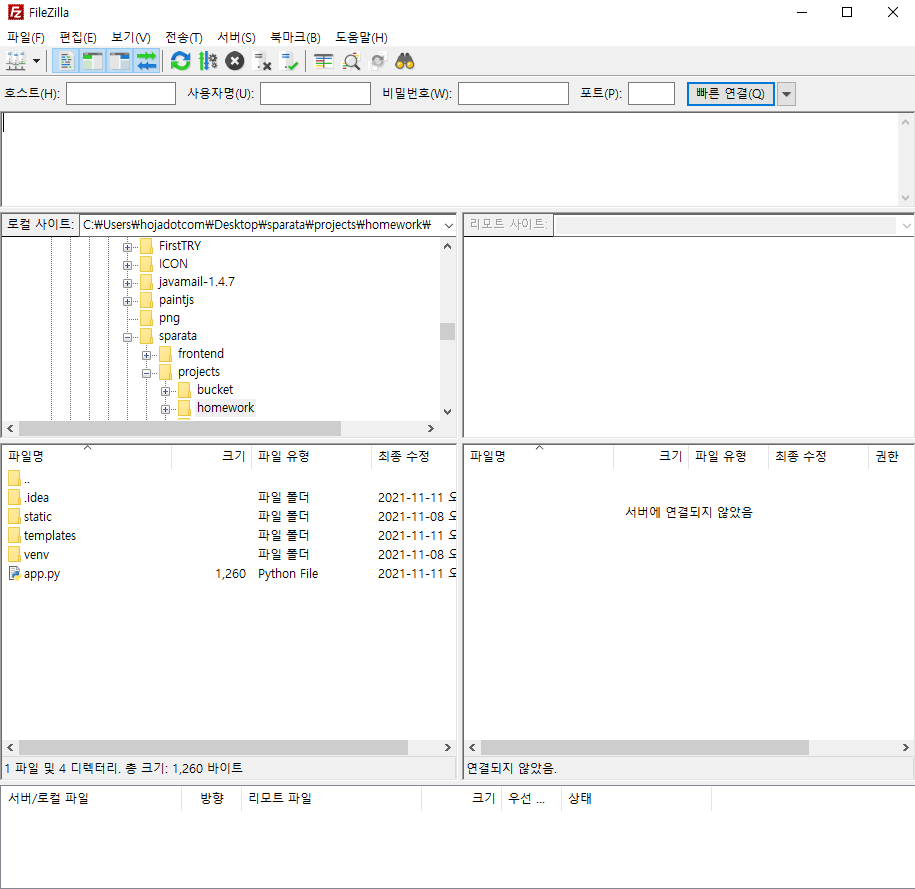Screen dimensions: 915x889
Task: Toggle transfer queue display
Action: click(146, 61)
